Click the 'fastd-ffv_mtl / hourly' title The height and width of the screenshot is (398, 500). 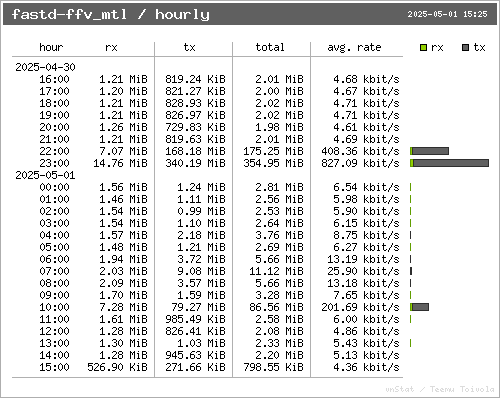point(111,14)
